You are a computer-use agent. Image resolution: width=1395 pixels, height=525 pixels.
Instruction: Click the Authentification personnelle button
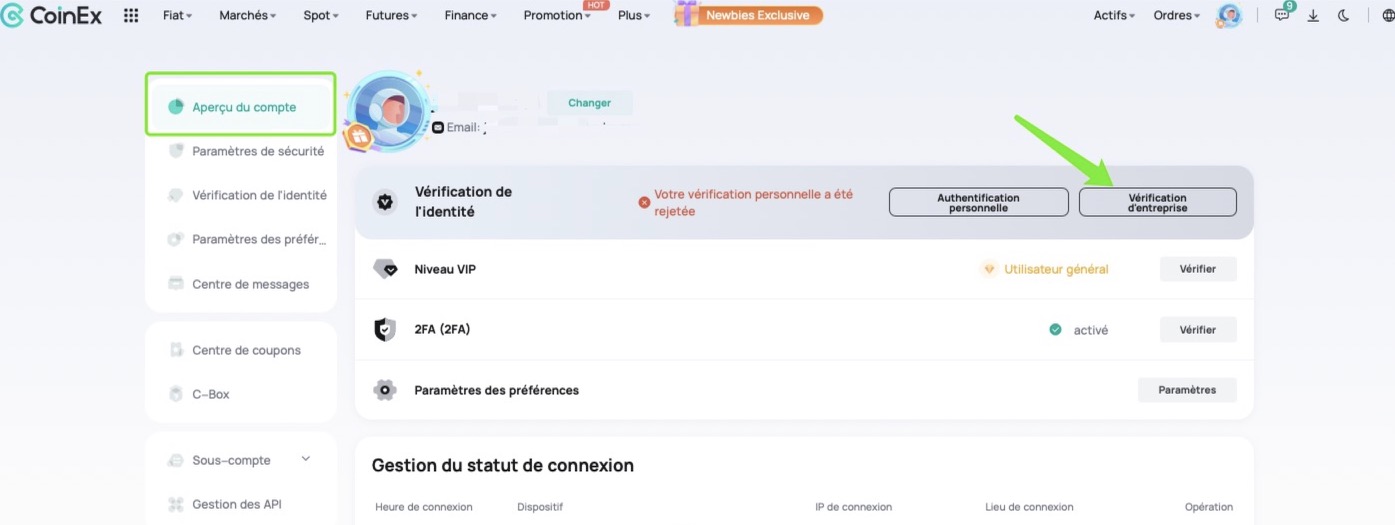click(x=978, y=202)
